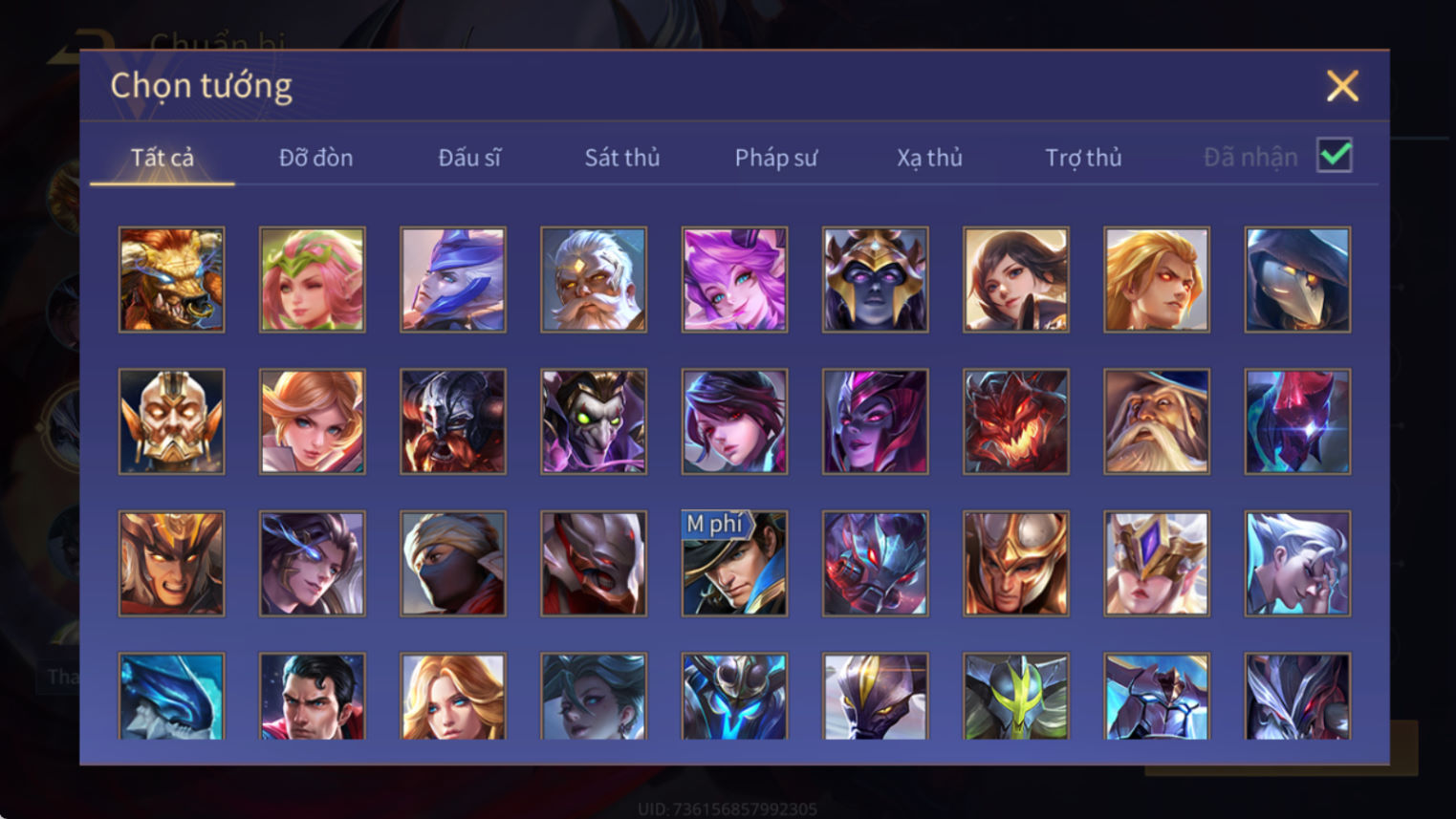Show the Sát thủ hero category
The height and width of the screenshot is (819, 1456).
point(622,158)
